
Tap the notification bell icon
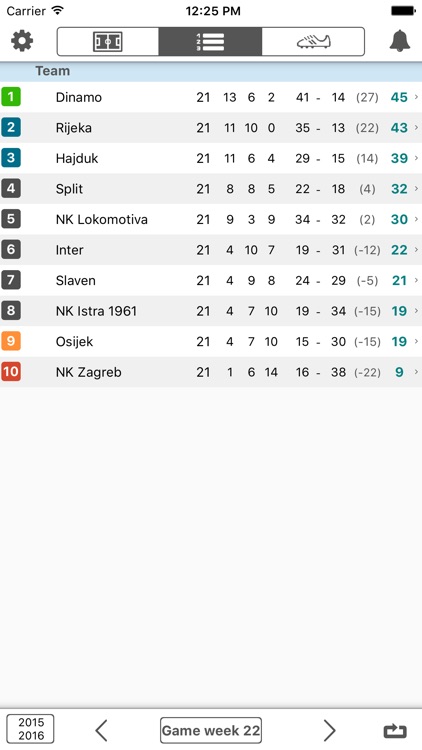[400, 41]
